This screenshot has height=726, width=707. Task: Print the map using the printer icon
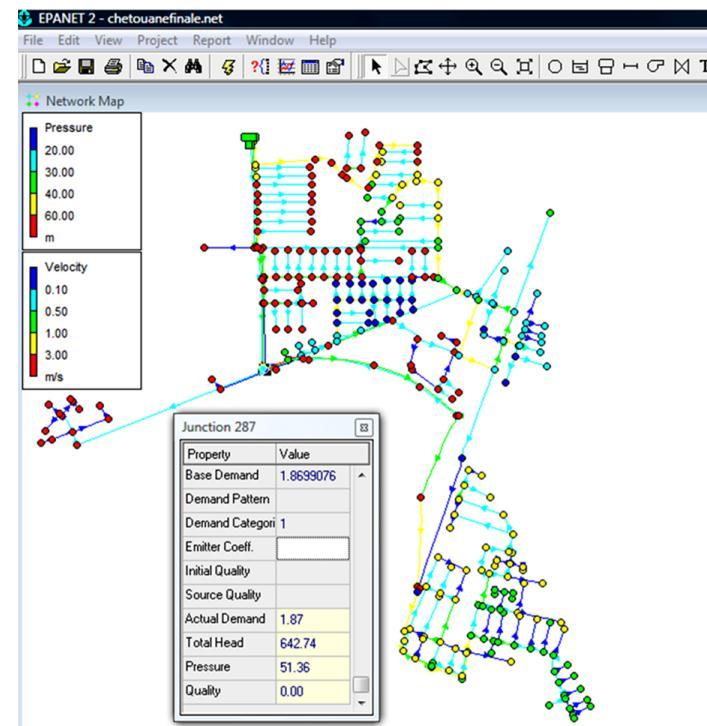113,67
